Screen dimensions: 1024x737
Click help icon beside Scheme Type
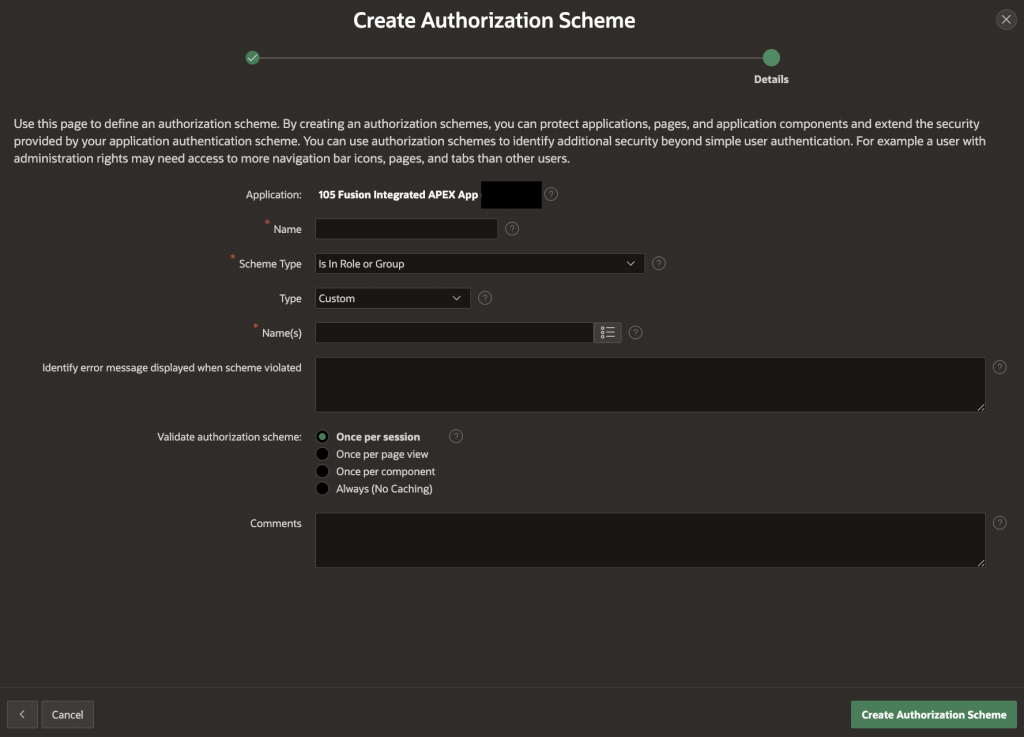coord(659,264)
